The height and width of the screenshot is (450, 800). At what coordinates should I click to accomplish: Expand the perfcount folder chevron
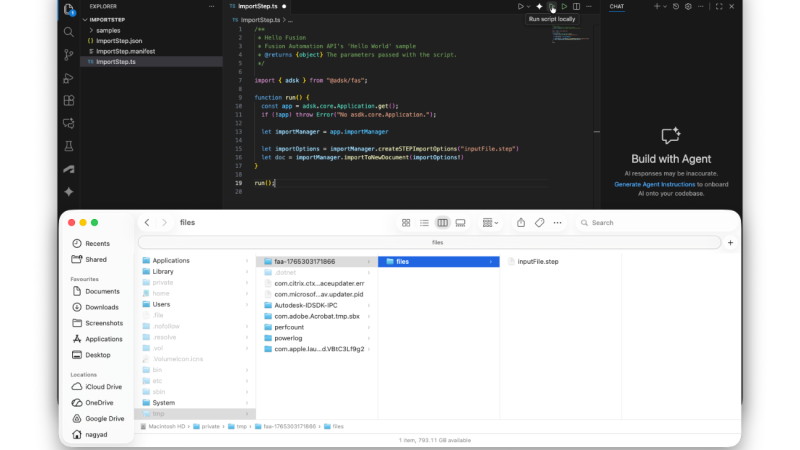369,327
